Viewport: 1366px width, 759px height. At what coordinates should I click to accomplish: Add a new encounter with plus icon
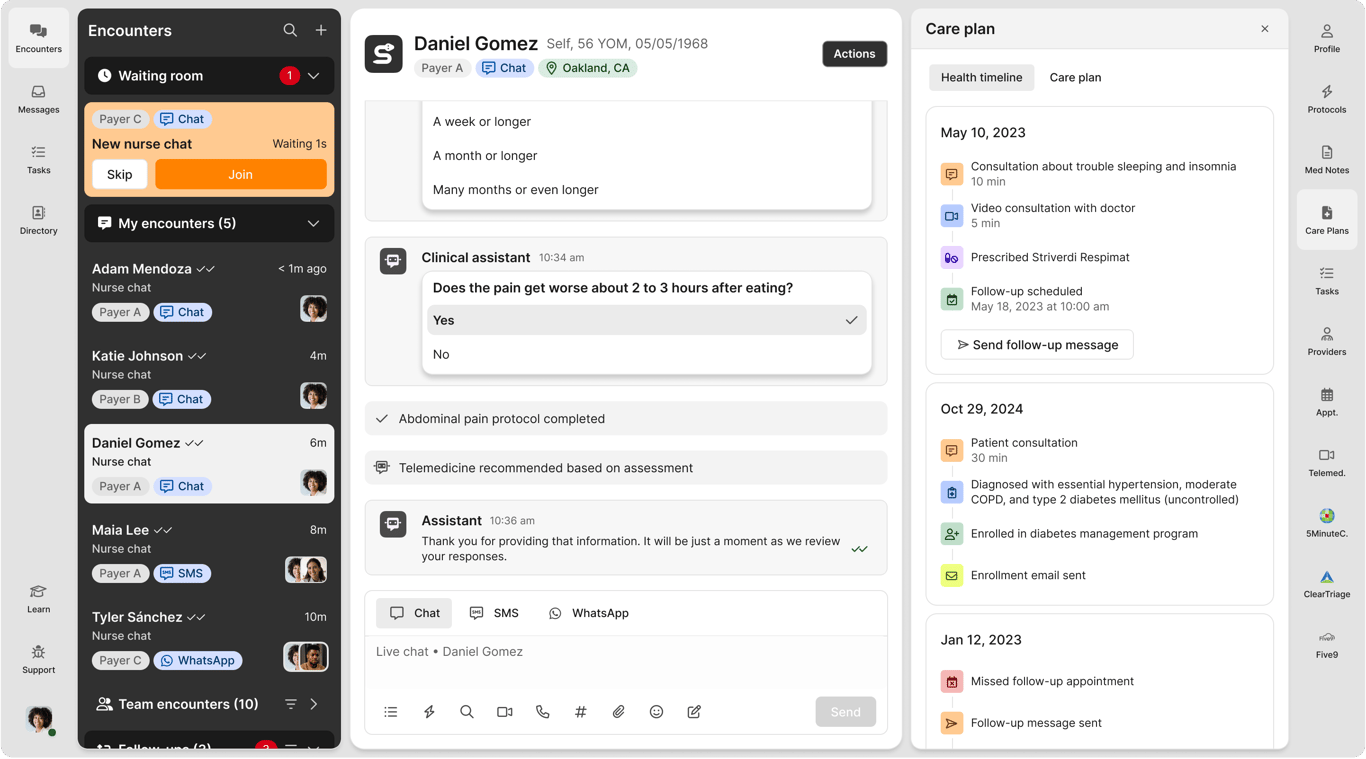pyautogui.click(x=321, y=31)
